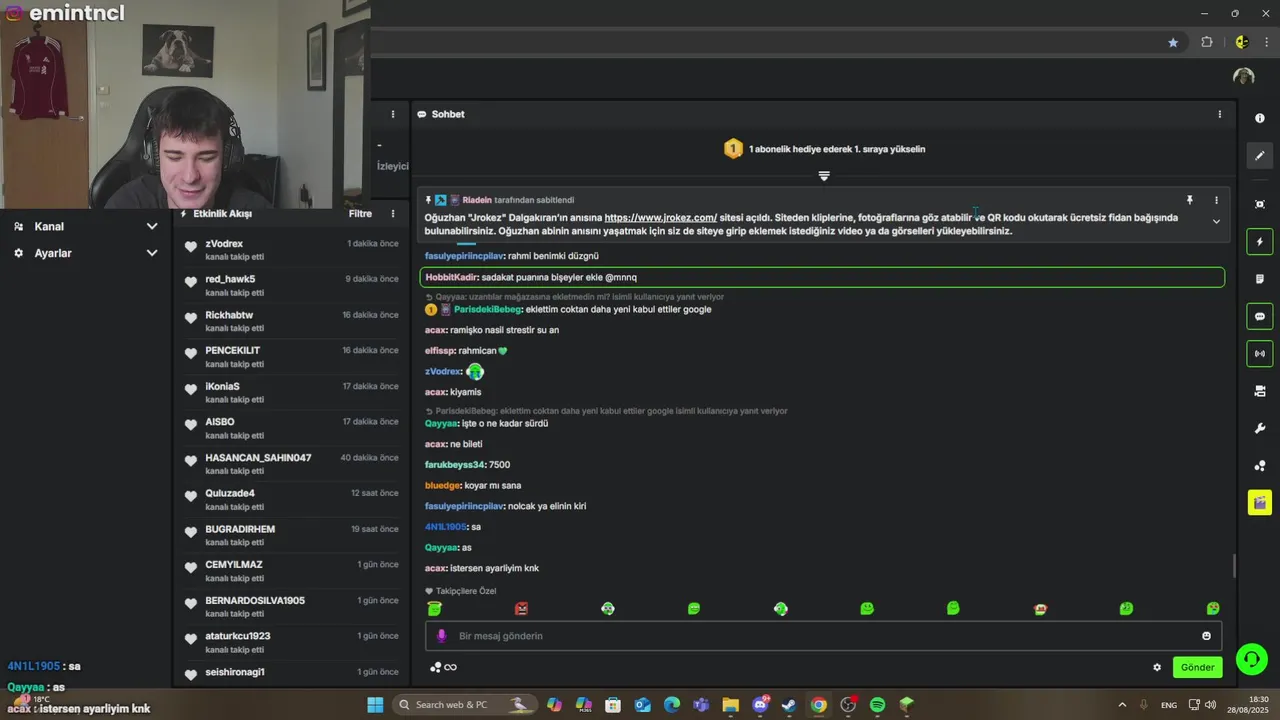Insert the angry red emote
This screenshot has width=1280, height=720.
click(521, 608)
